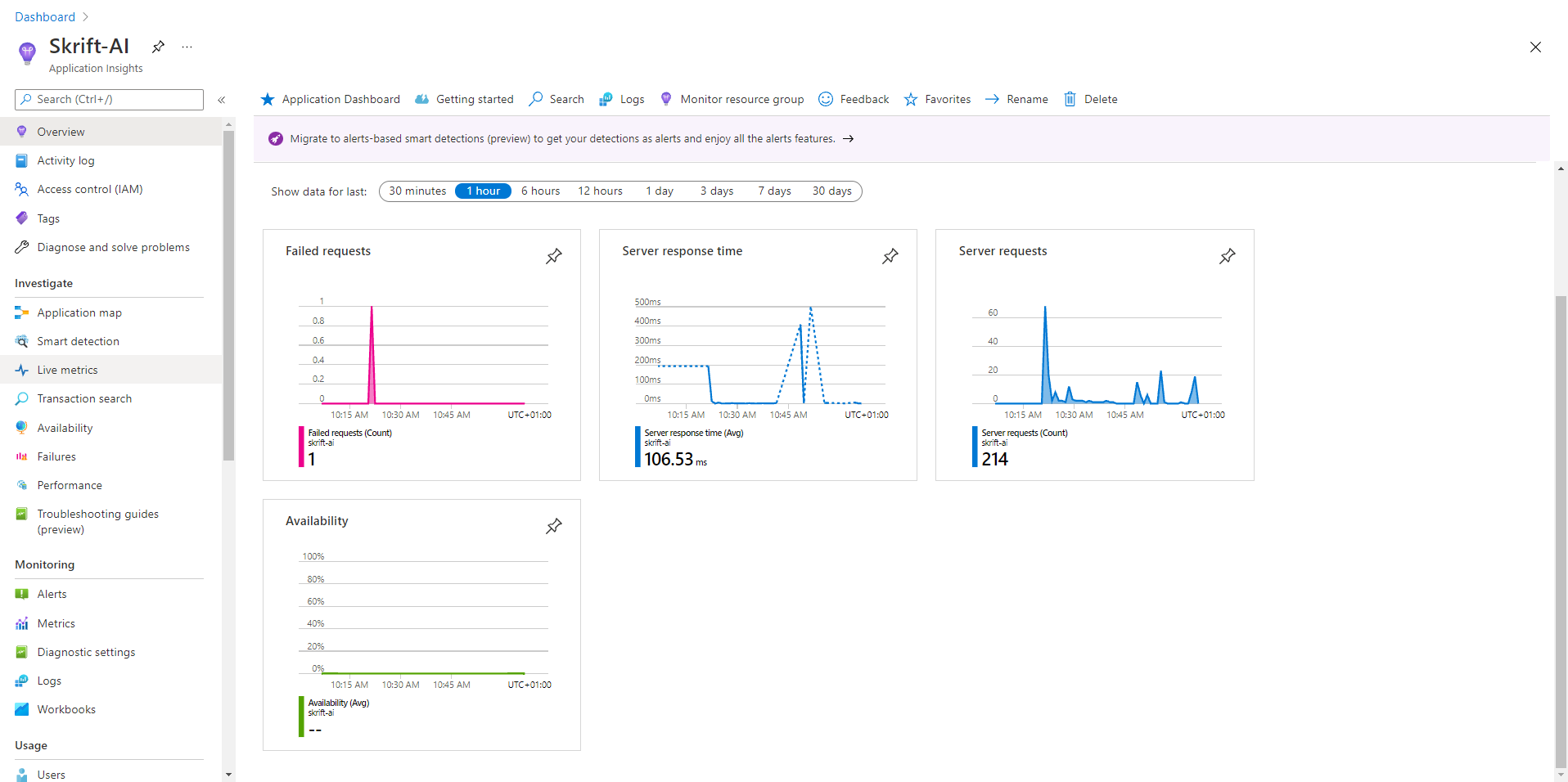Click the Failures bar chart icon

pyautogui.click(x=22, y=456)
